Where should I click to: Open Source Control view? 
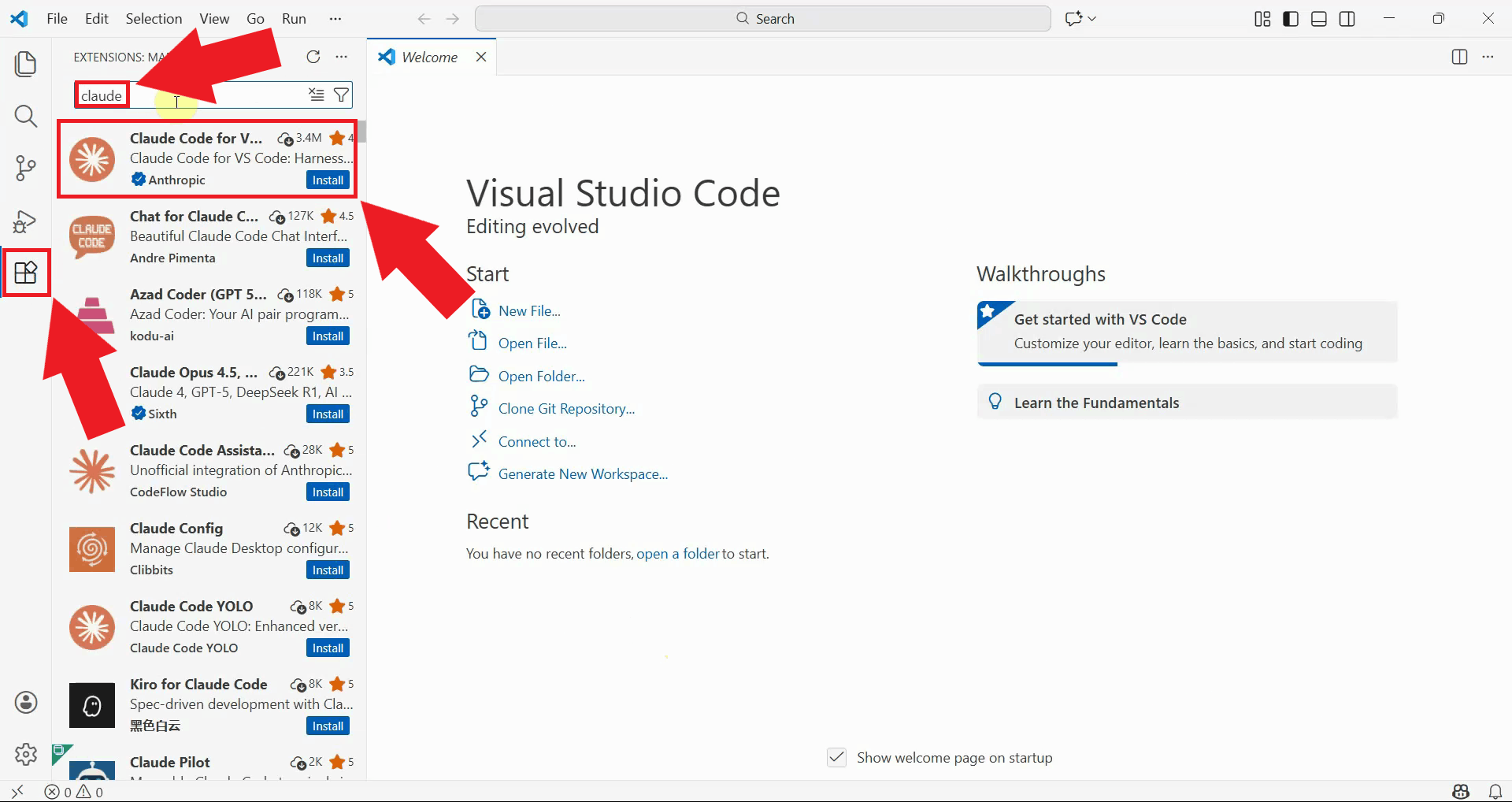click(26, 168)
